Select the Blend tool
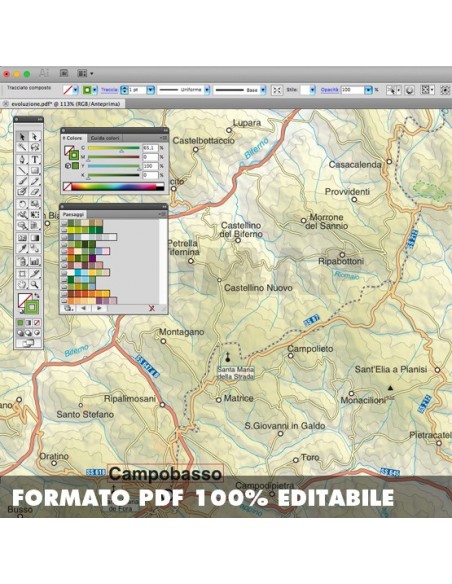452x584 pixels. click(x=35, y=248)
